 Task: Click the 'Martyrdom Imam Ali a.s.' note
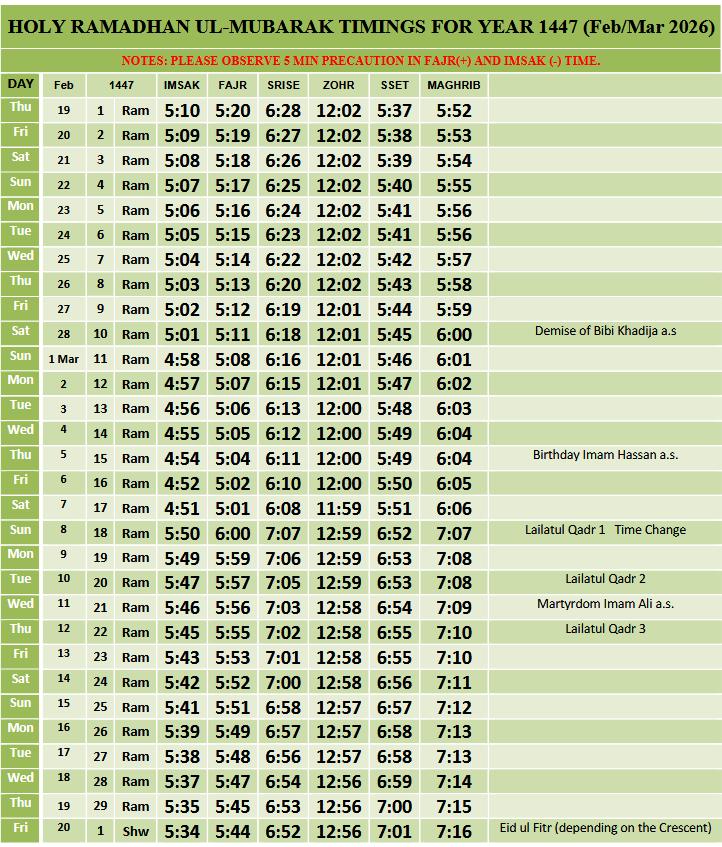605,603
